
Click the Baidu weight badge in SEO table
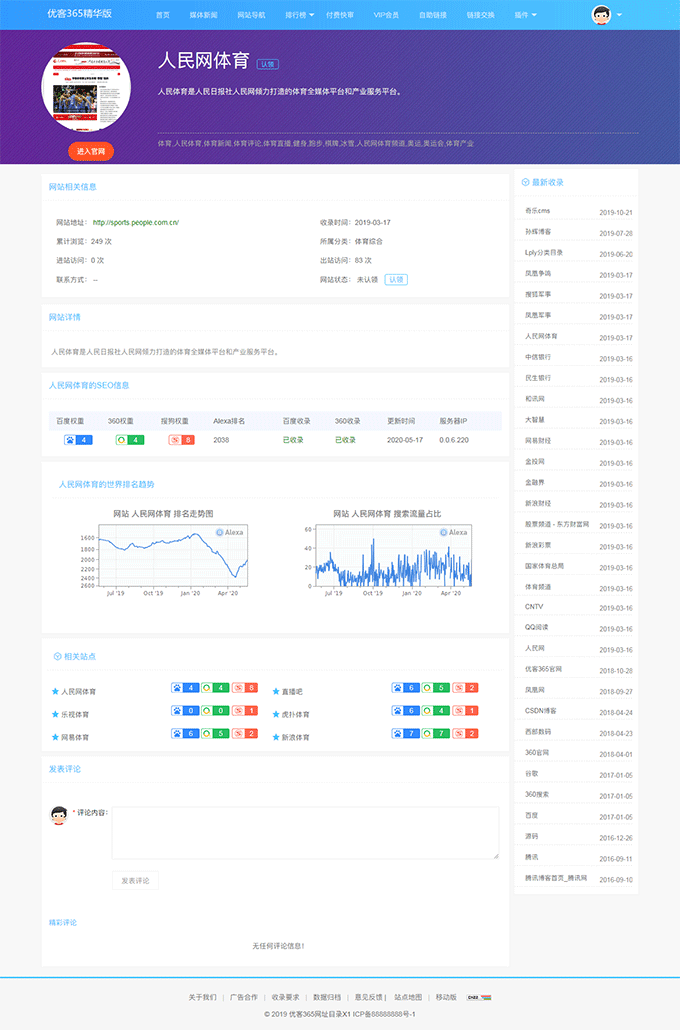[77, 440]
